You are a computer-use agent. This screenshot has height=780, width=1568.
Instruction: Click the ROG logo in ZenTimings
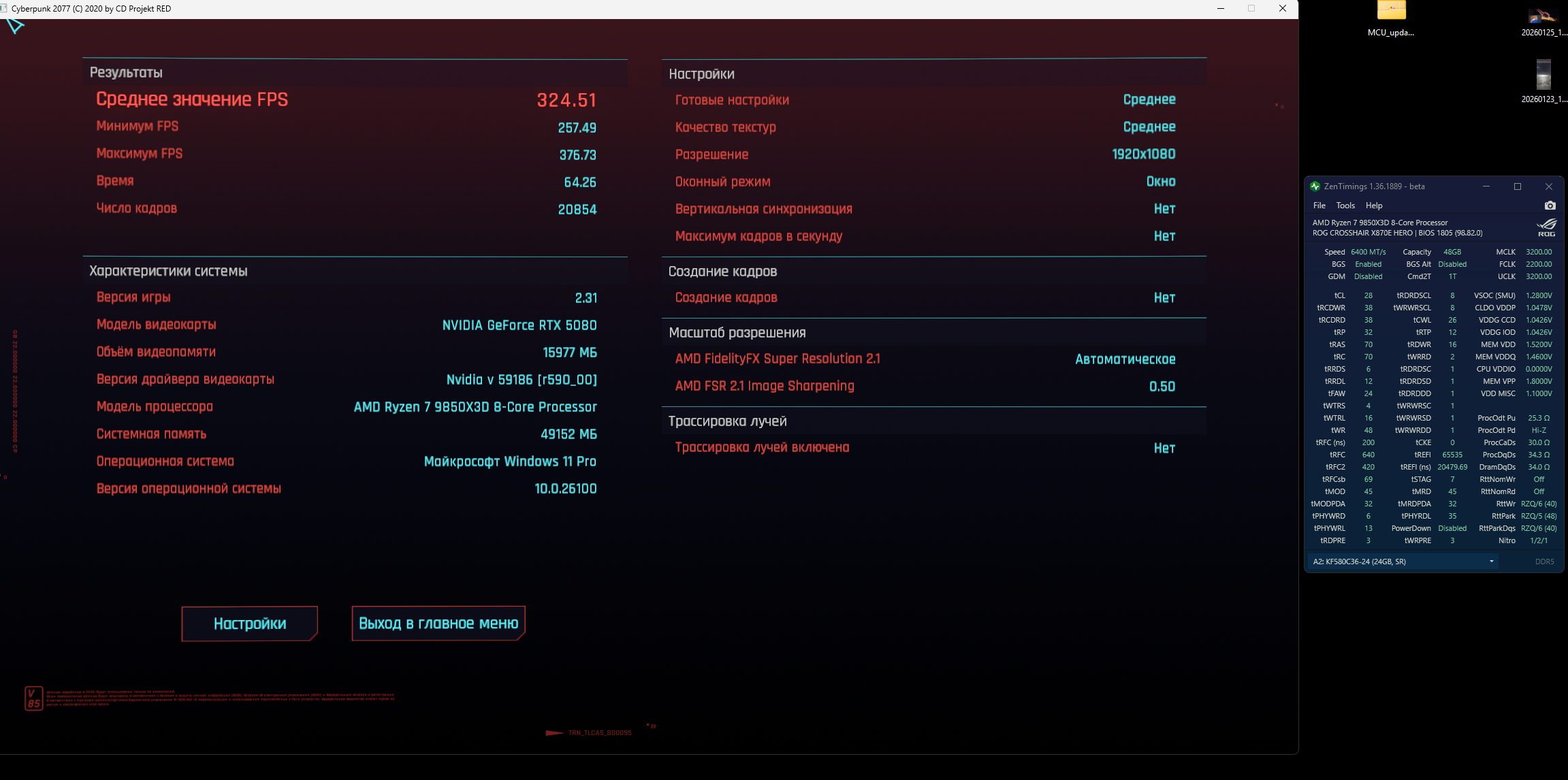click(x=1546, y=227)
